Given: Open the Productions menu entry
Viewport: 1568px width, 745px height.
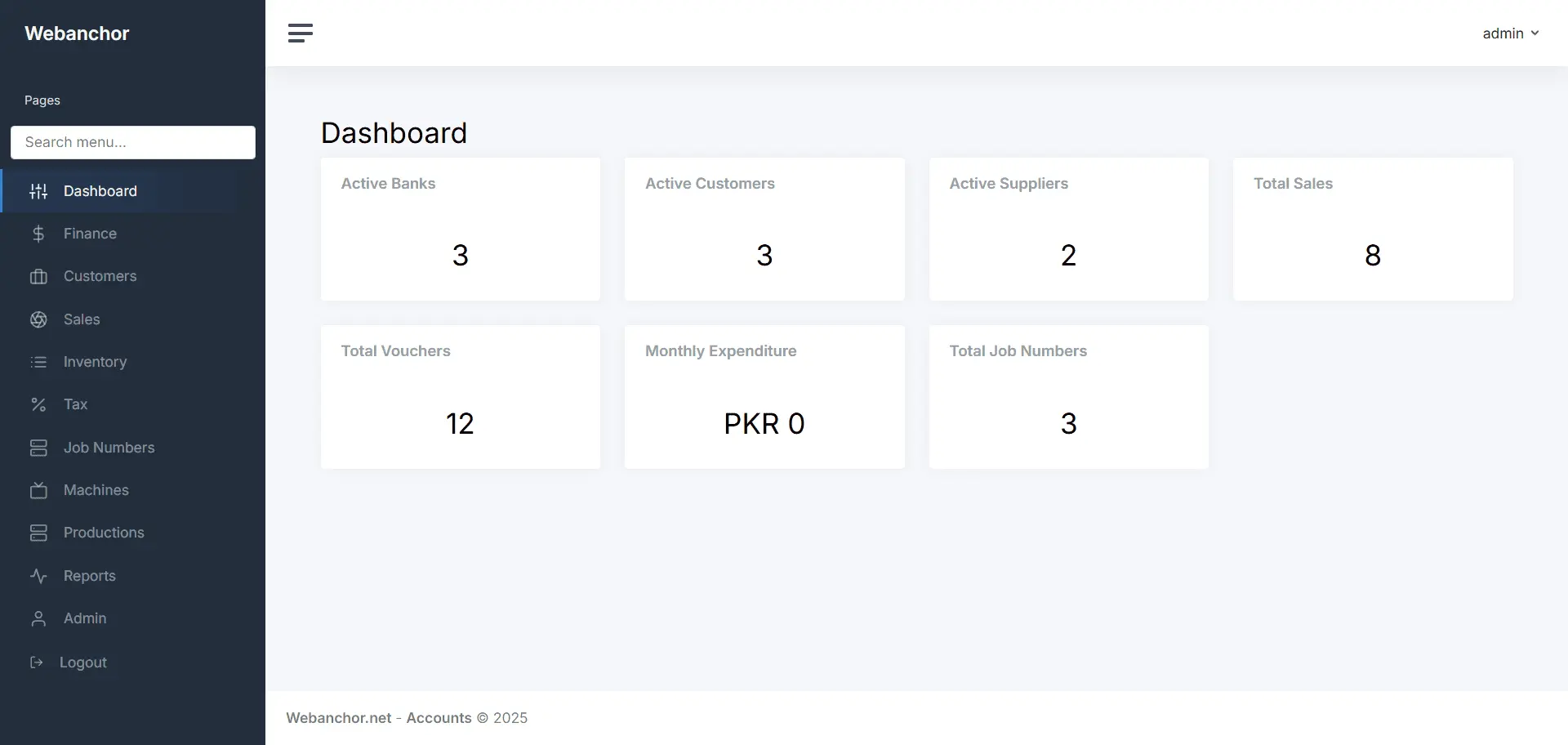Looking at the screenshot, I should tap(105, 533).
